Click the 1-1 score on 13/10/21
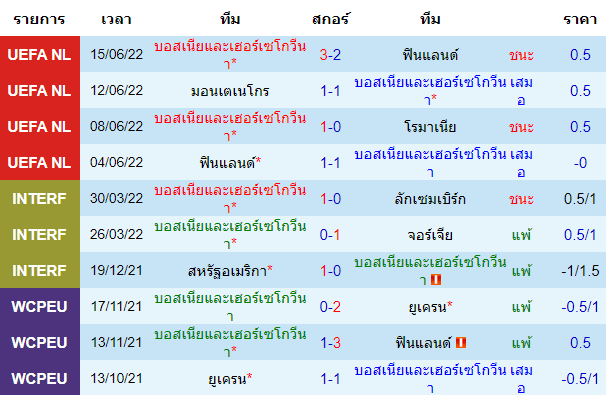The width and height of the screenshot is (606, 395). 330,378
